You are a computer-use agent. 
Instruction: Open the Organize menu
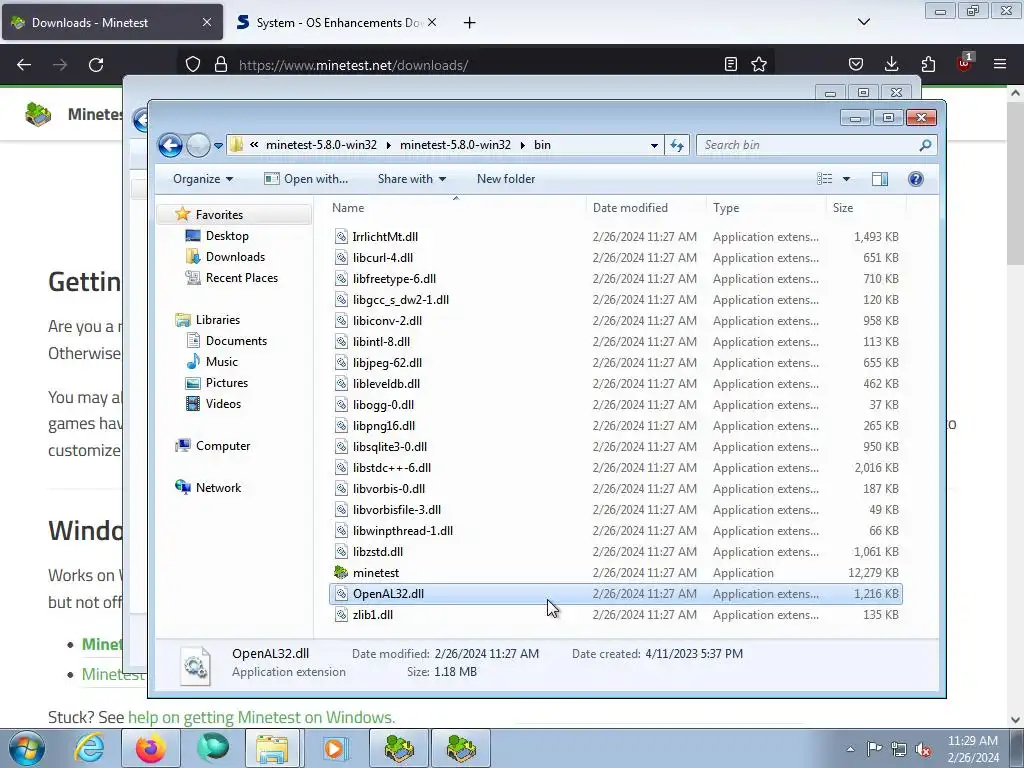tap(202, 179)
